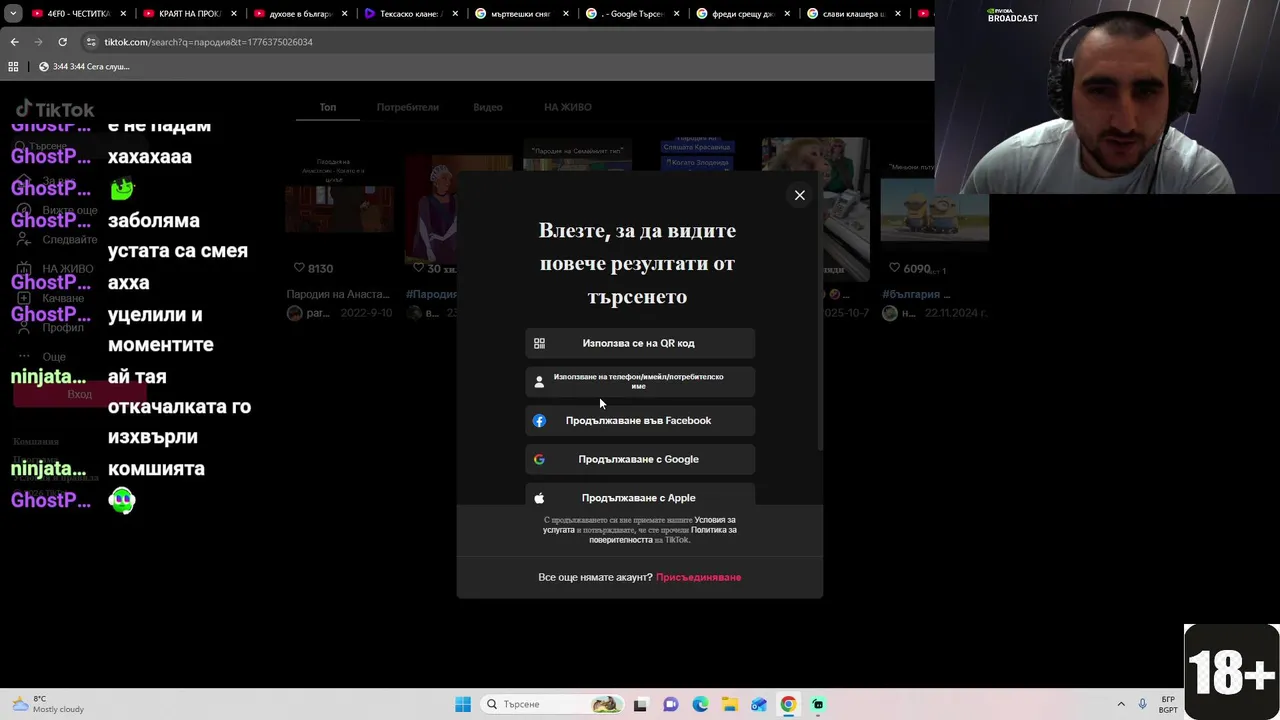1280x720 pixels.
Task: Open the БГР keyboard language switcher
Action: pos(1168,704)
